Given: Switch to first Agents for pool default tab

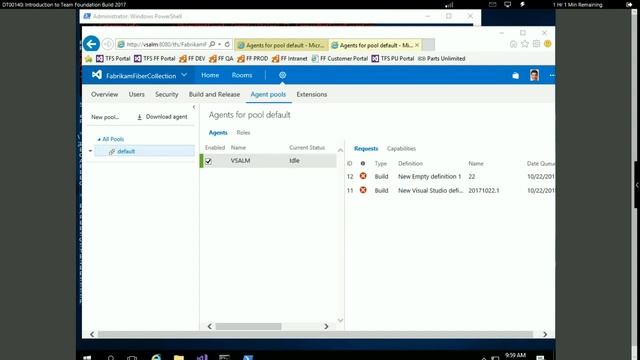Looking at the screenshot, I should (282, 45).
